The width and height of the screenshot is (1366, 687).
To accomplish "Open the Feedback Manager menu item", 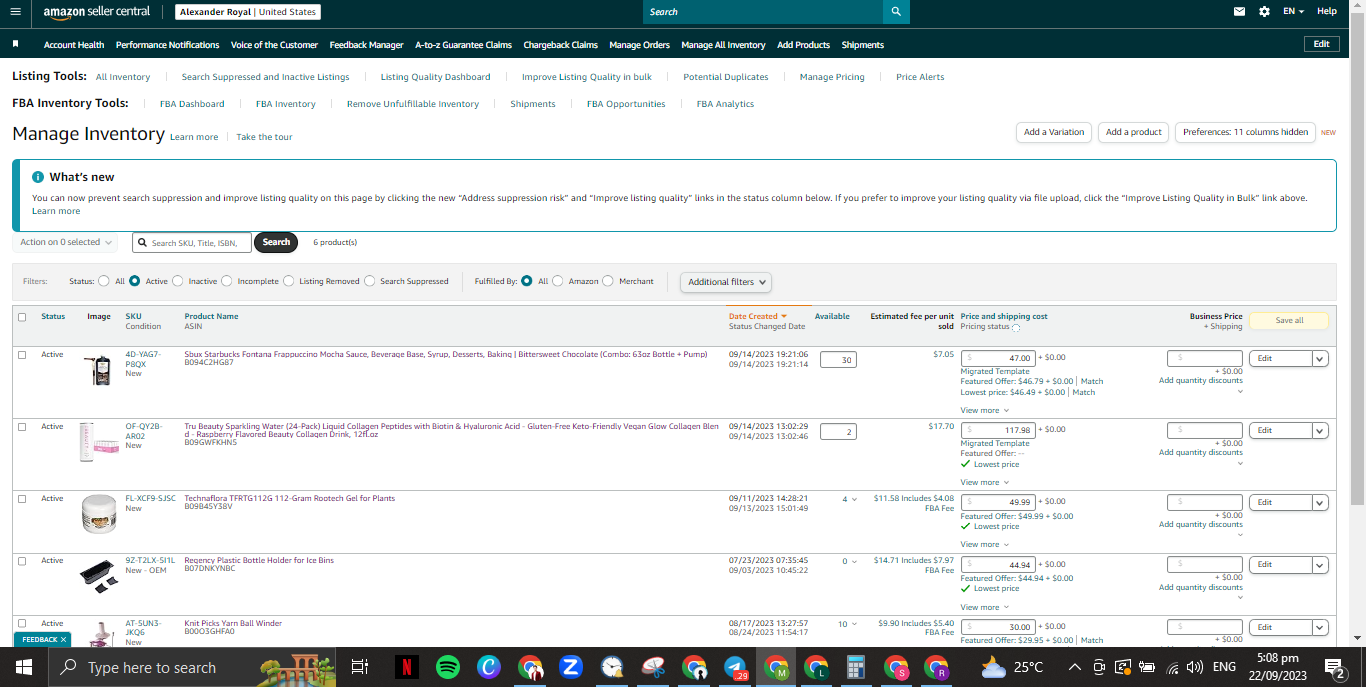I will point(366,44).
